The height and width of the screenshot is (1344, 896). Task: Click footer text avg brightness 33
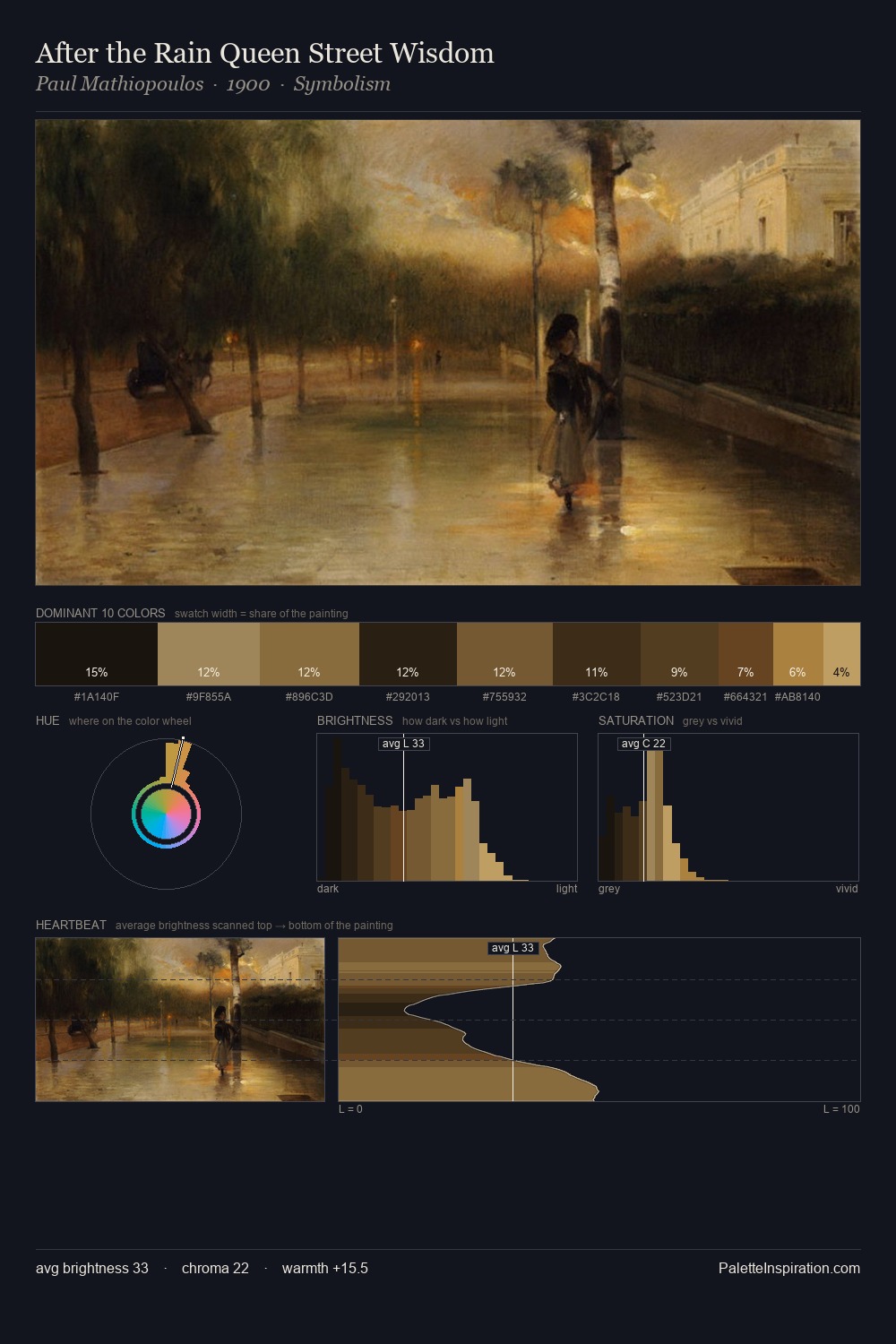pyautogui.click(x=92, y=1268)
